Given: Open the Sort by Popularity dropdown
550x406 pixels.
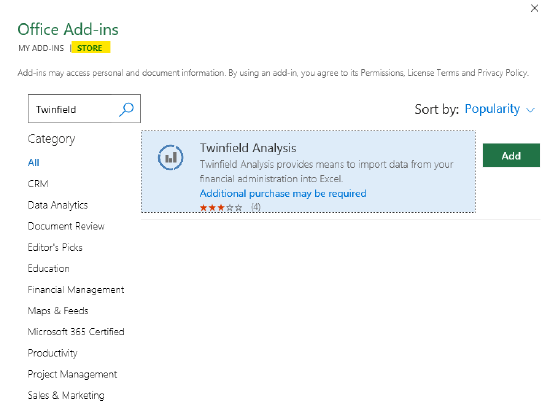Looking at the screenshot, I should (x=499, y=109).
